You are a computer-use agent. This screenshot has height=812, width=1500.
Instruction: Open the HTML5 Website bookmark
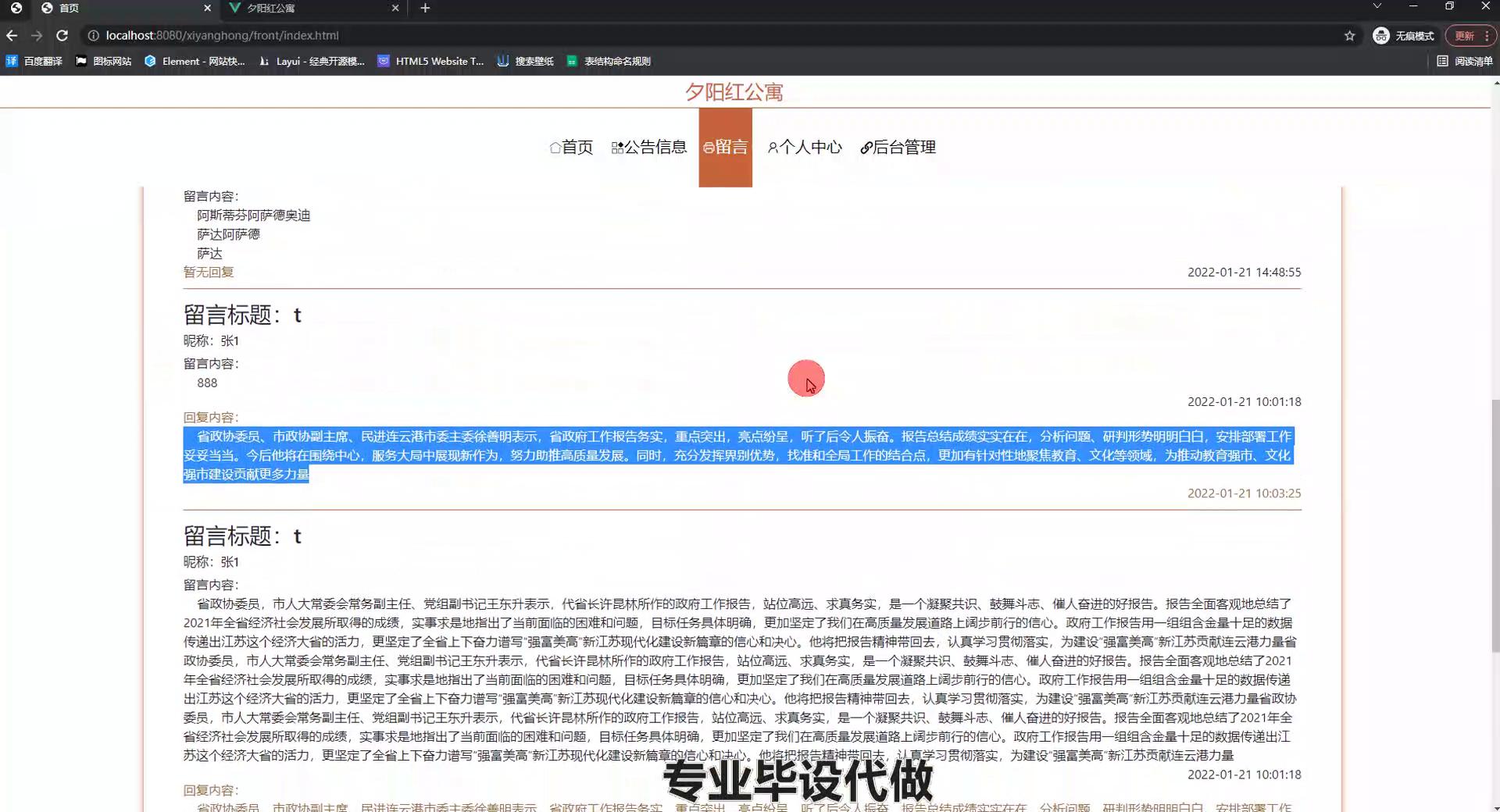[x=430, y=61]
